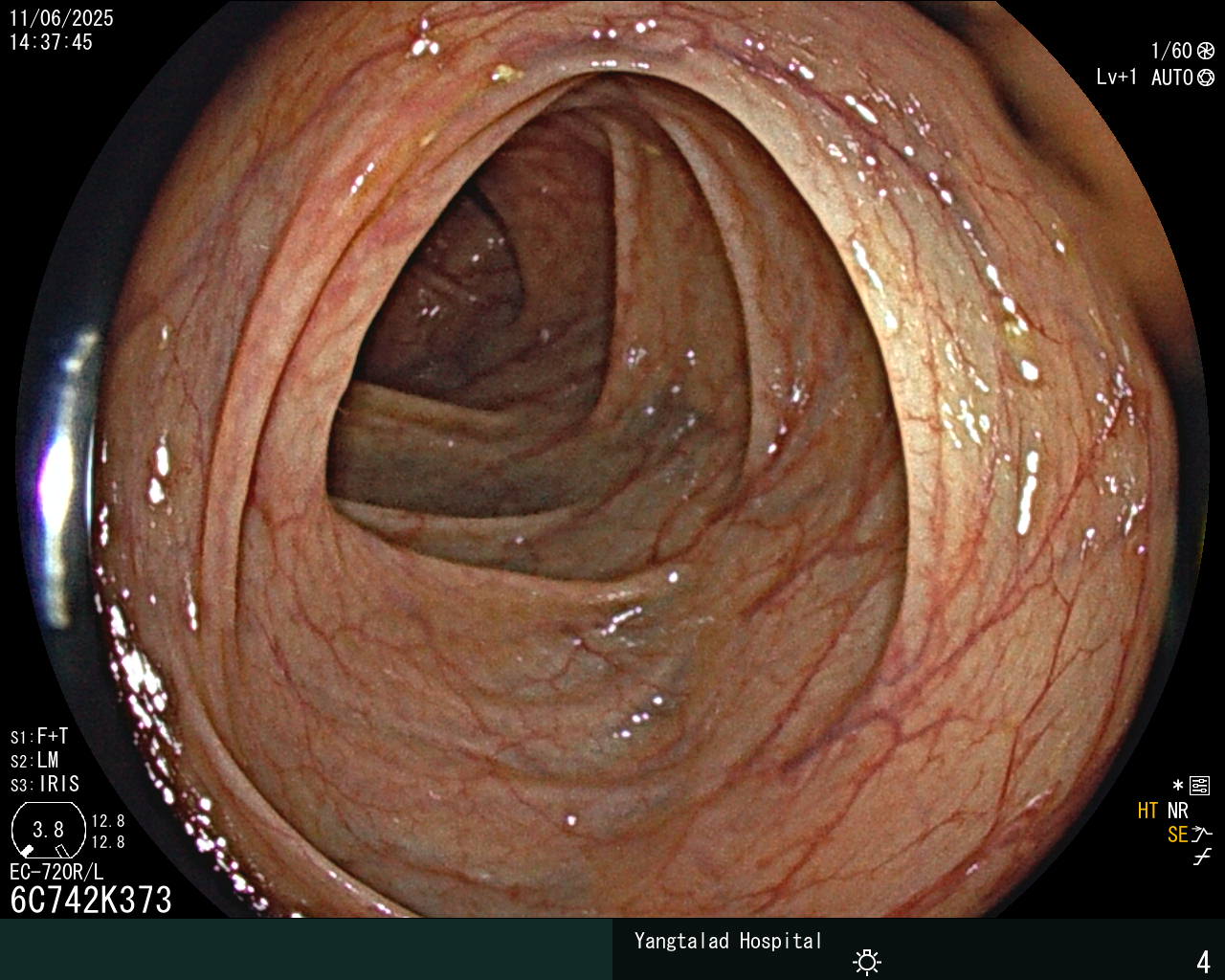Click the NR noise reduction indicator

(x=1178, y=812)
